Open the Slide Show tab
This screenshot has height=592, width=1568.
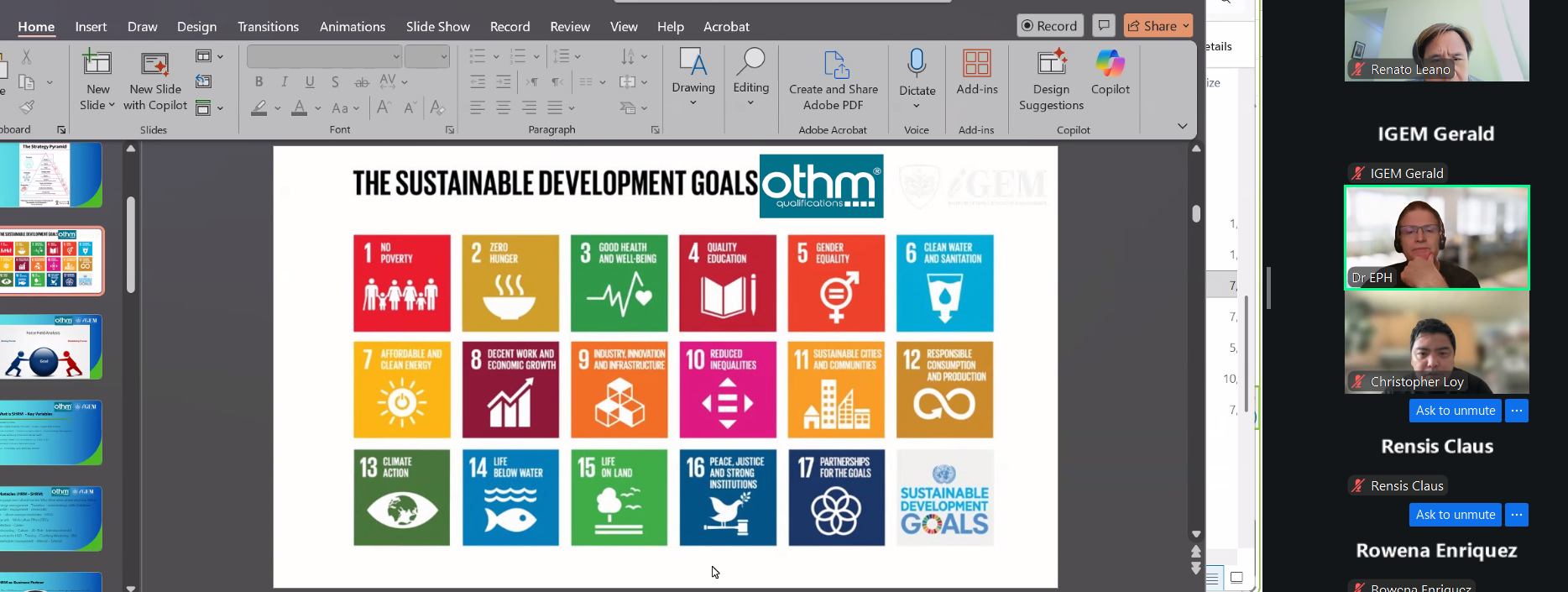438,26
